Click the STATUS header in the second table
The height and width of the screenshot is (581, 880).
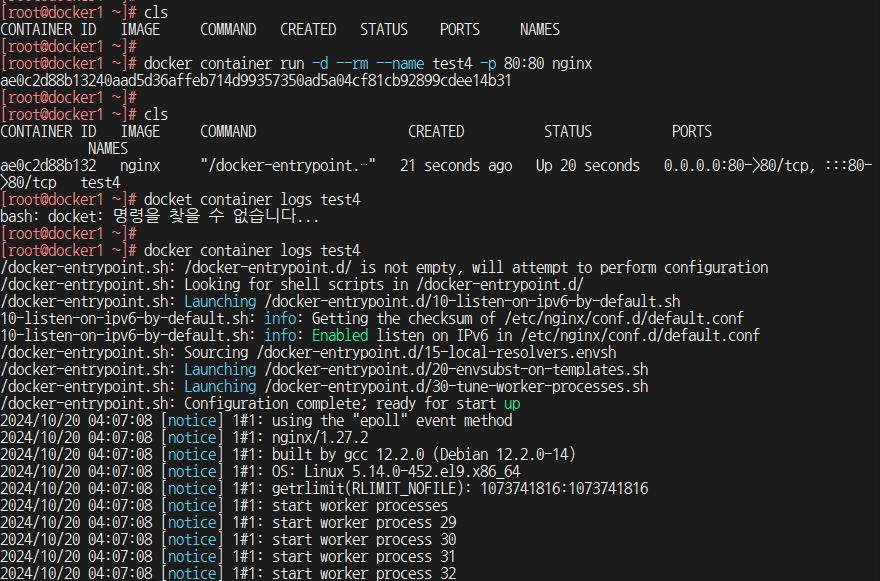pyautogui.click(x=568, y=132)
